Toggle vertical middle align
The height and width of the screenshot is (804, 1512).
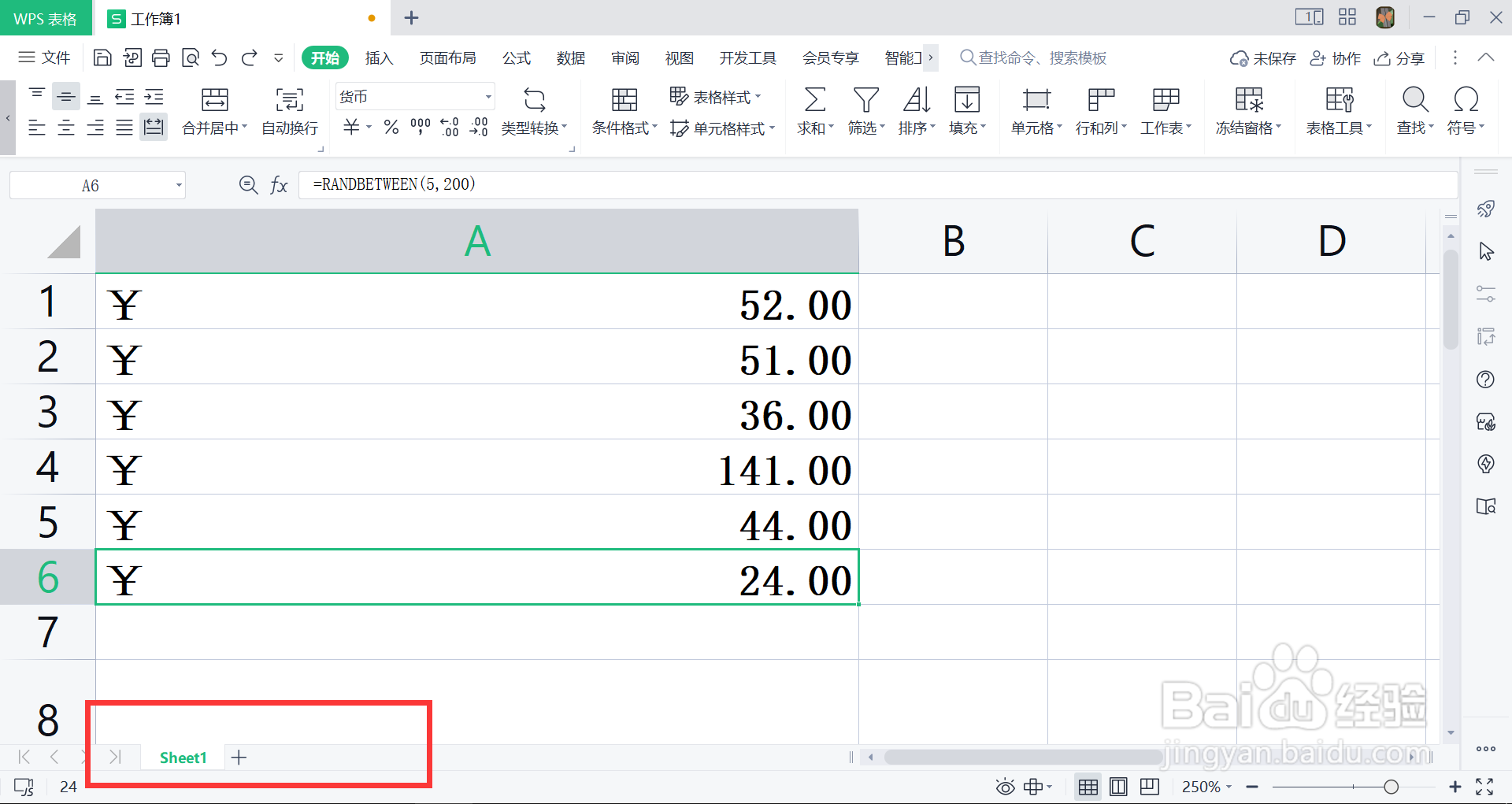(x=66, y=96)
